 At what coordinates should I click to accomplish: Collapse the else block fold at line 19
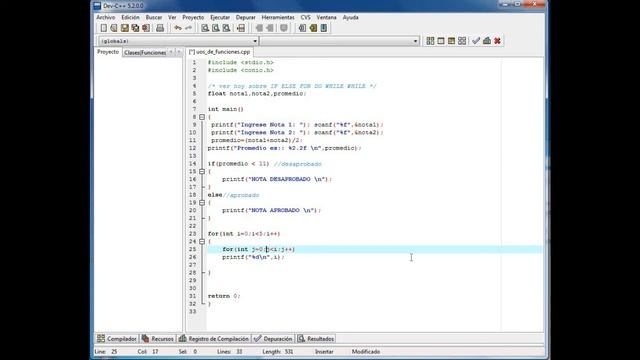202,203
